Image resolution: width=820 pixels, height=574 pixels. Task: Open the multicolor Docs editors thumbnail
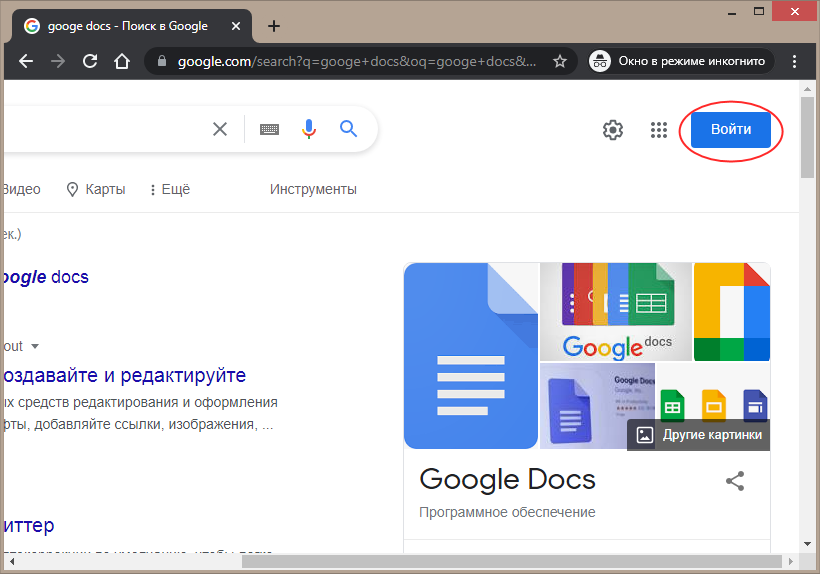tap(732, 312)
